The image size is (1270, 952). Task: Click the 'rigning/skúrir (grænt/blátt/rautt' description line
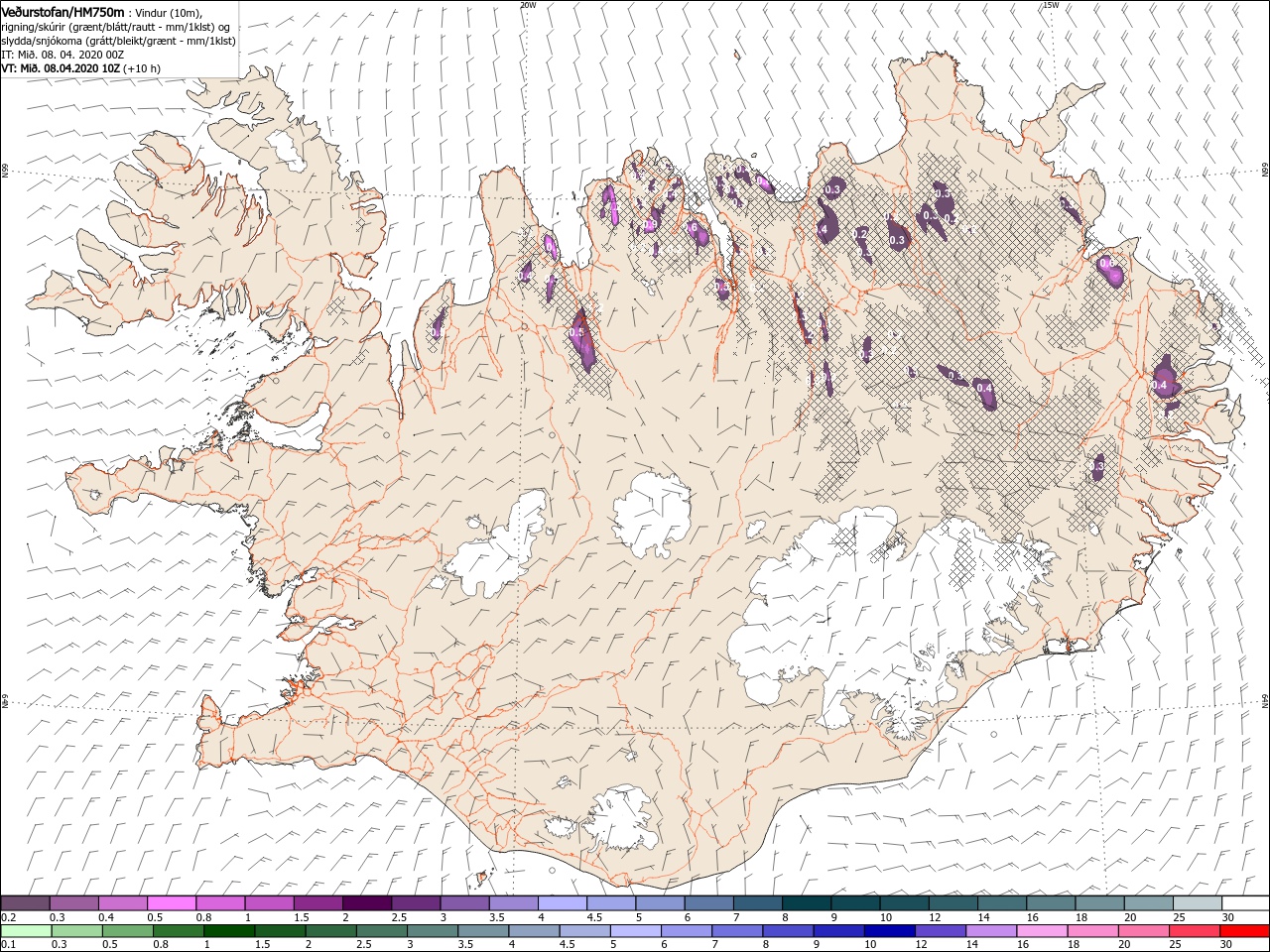point(116,27)
